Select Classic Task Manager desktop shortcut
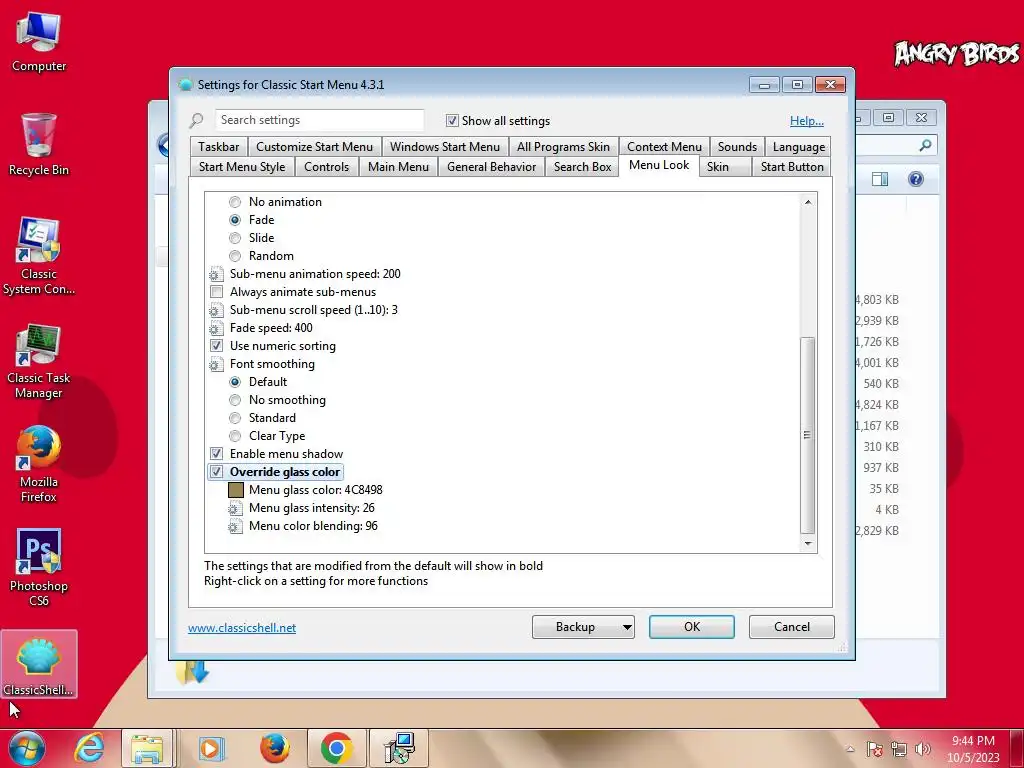 click(x=39, y=360)
